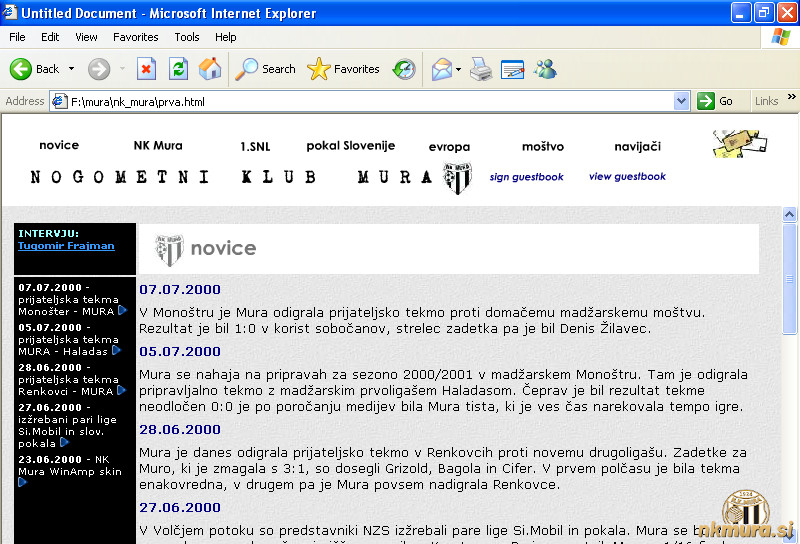The height and width of the screenshot is (544, 800).
Task: Open the Messenger icon in toolbar
Action: tap(545, 69)
